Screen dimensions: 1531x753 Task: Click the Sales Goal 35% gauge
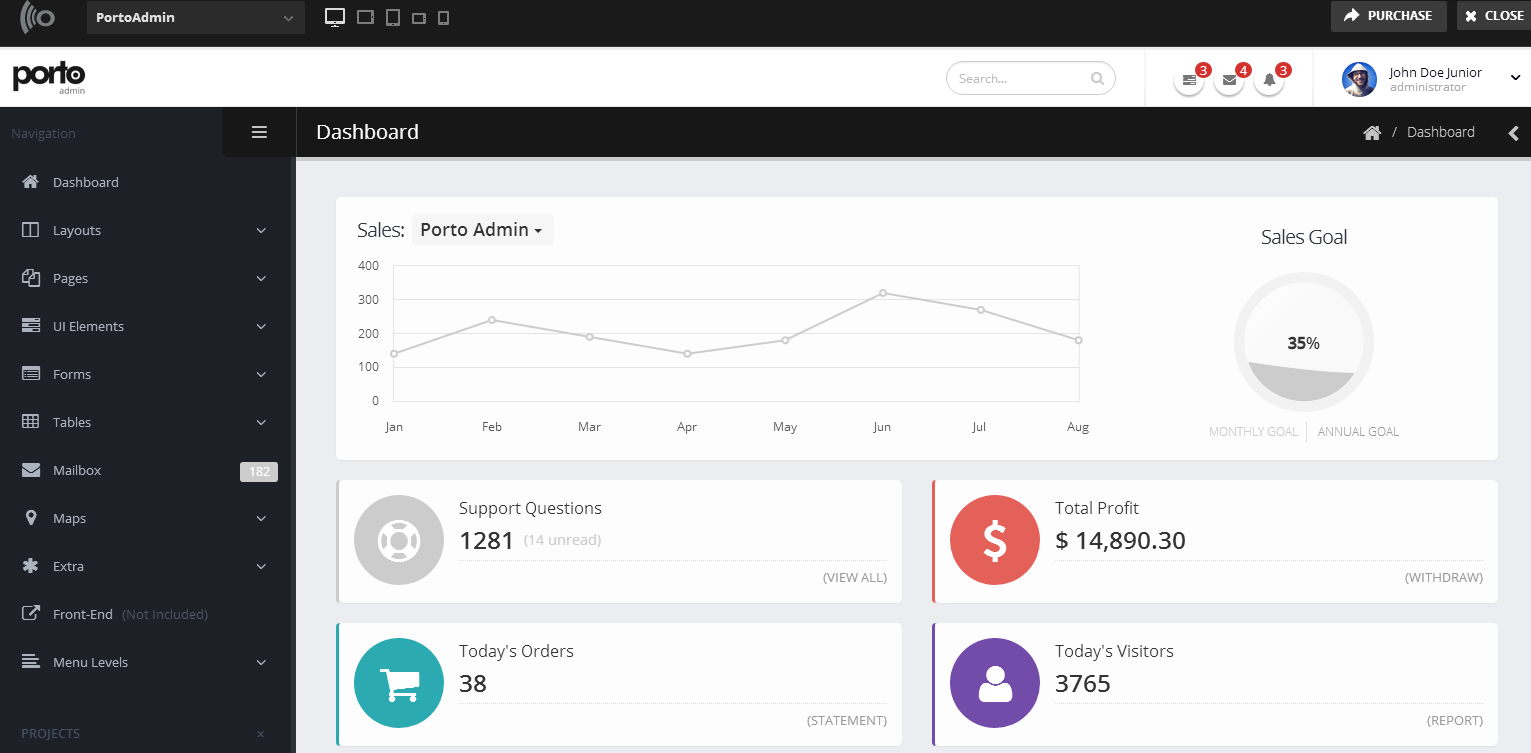pyautogui.click(x=1303, y=343)
